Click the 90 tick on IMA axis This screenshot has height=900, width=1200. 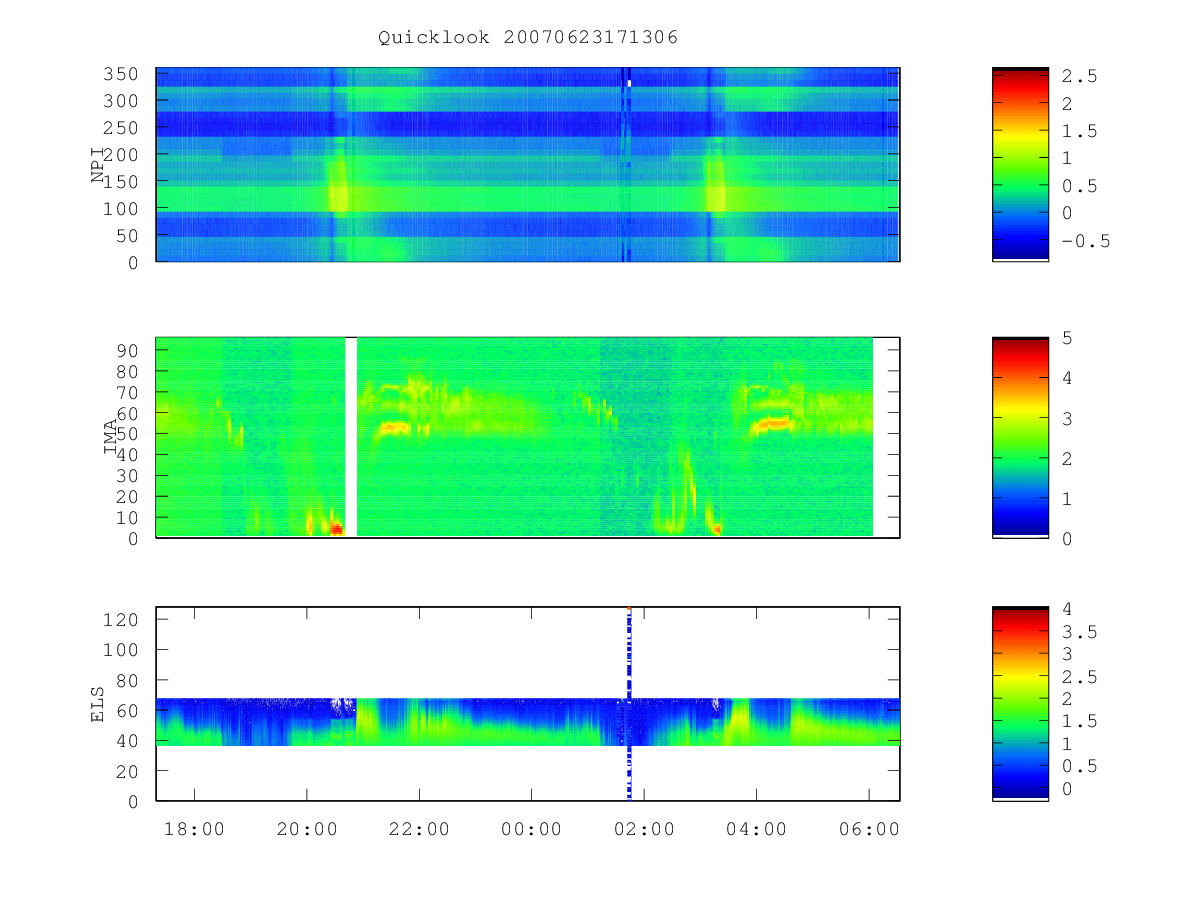coord(128,350)
